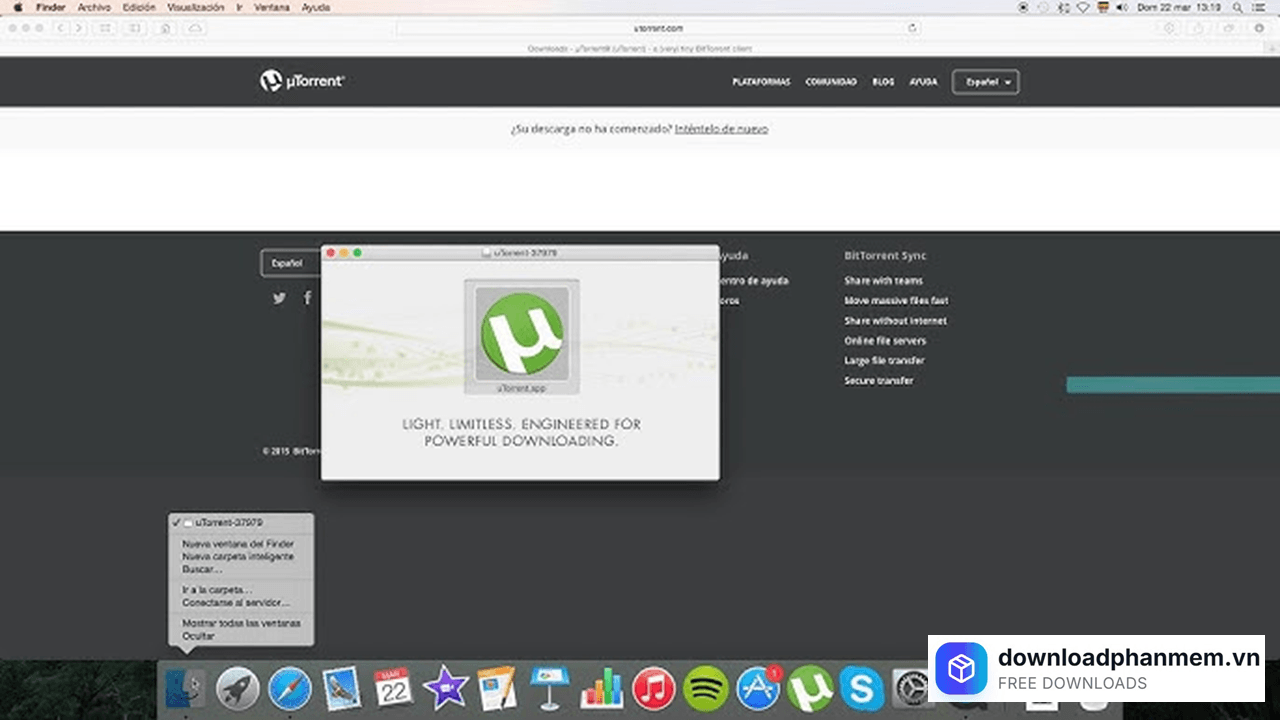The image size is (1280, 720).
Task: Open the Español language dropdown
Action: [x=985, y=81]
